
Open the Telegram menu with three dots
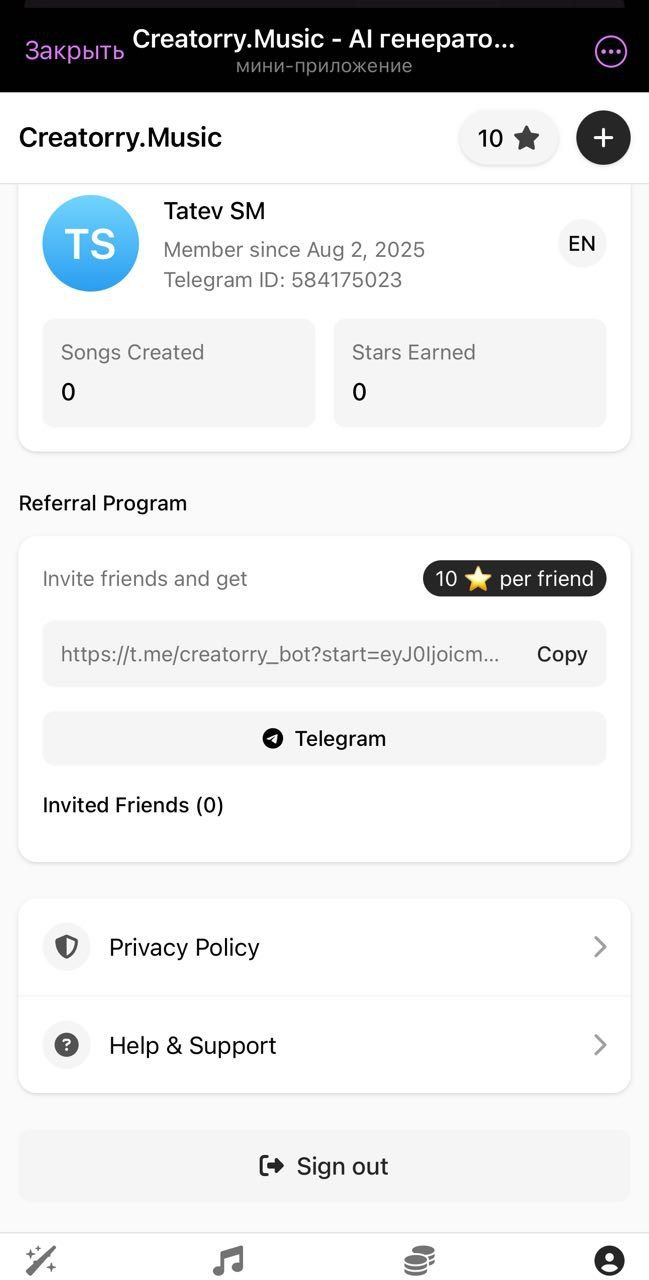610,50
